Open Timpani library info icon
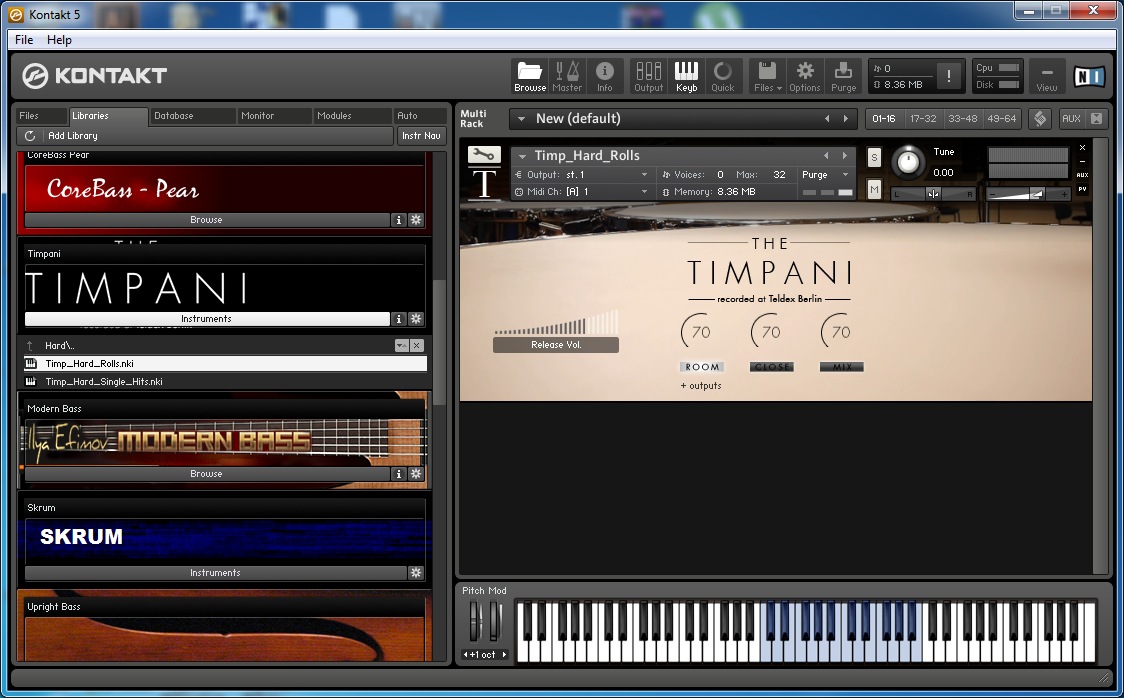This screenshot has width=1124, height=698. [x=399, y=319]
